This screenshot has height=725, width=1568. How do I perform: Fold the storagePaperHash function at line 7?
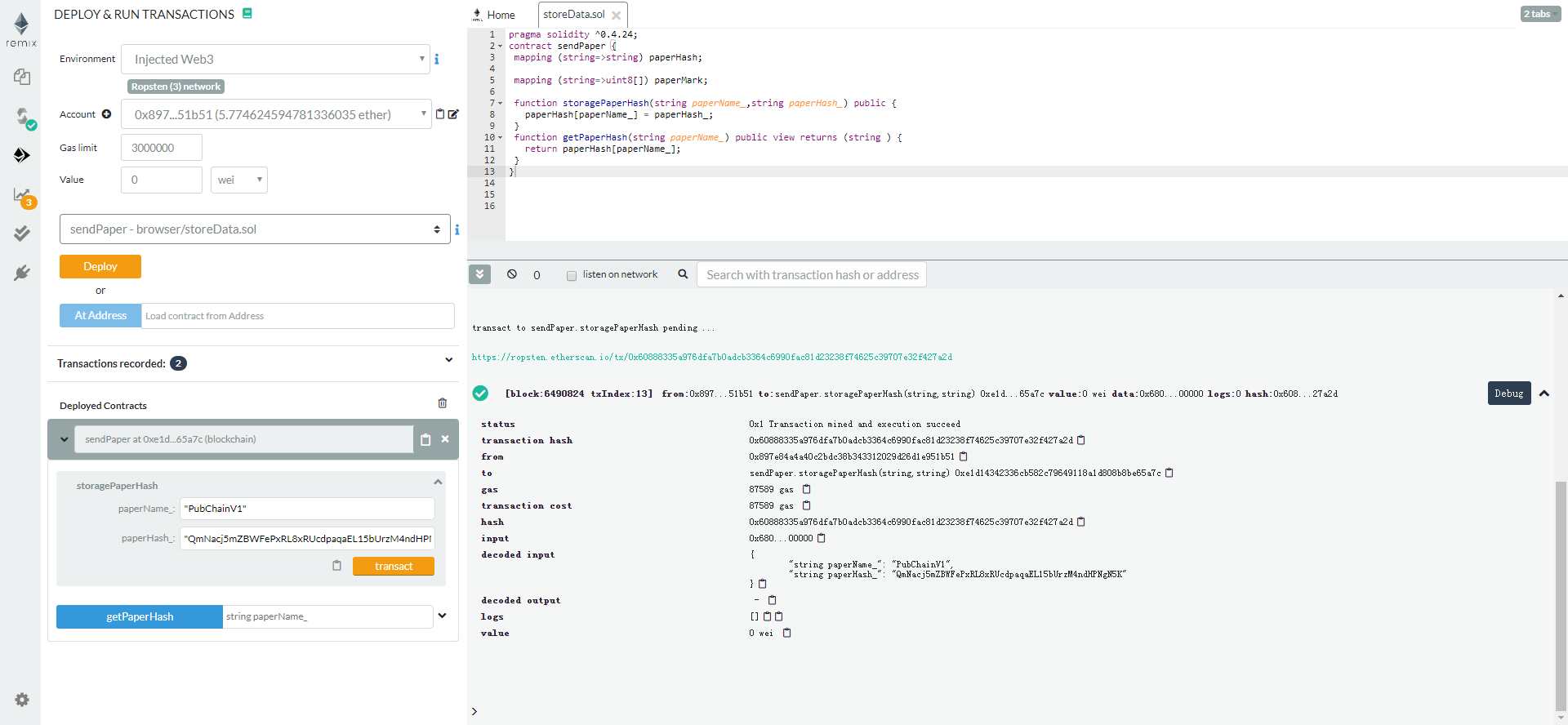click(501, 103)
